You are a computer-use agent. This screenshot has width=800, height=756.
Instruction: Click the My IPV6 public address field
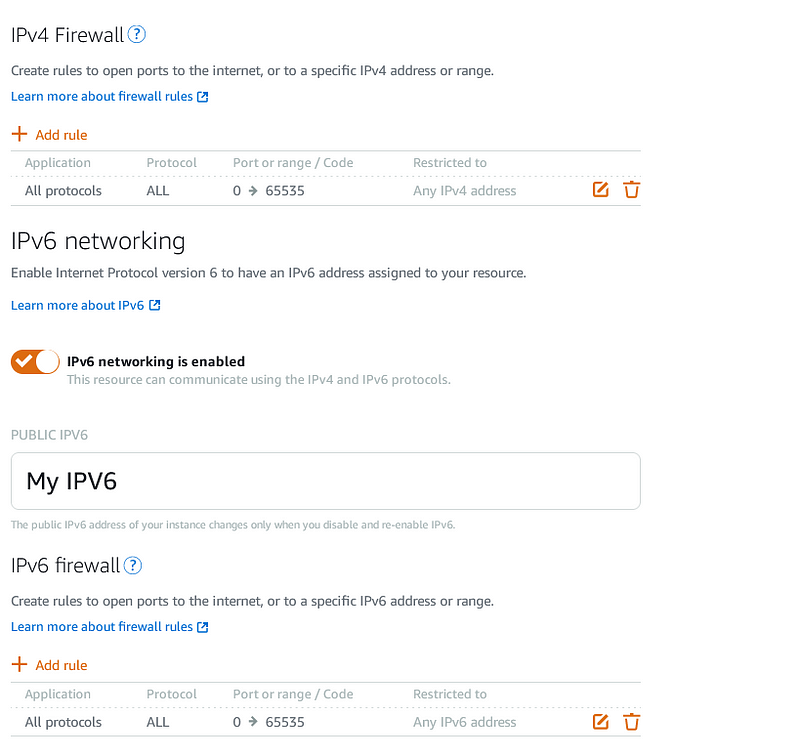pyautogui.click(x=326, y=481)
